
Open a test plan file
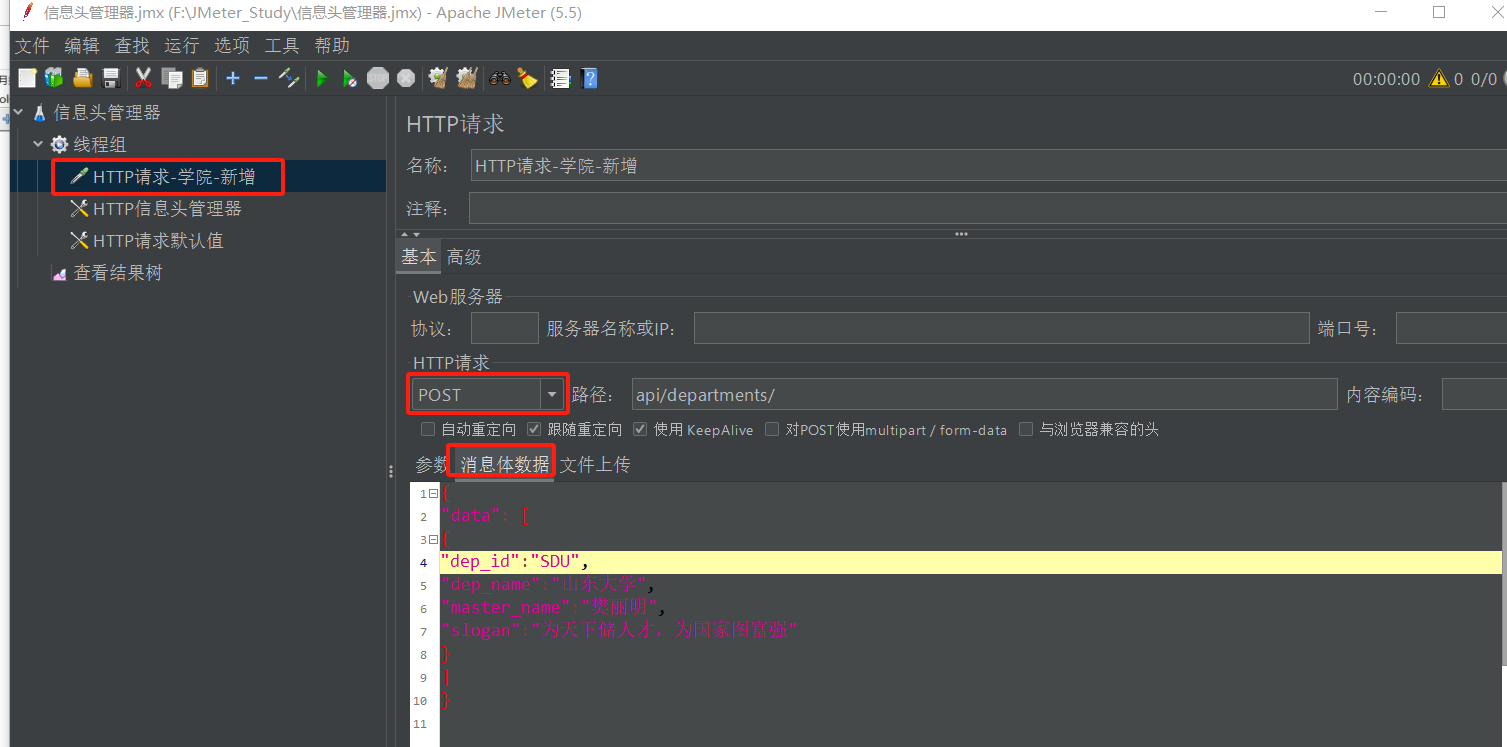[83, 78]
